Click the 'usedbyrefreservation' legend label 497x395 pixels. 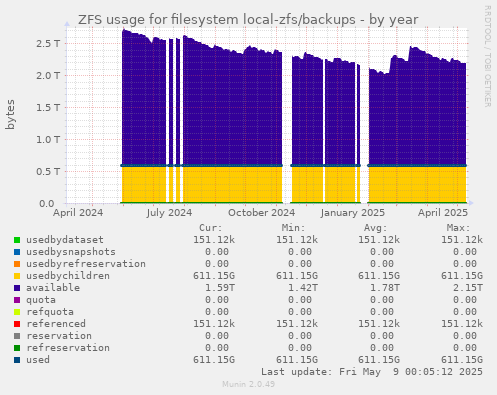point(86,264)
